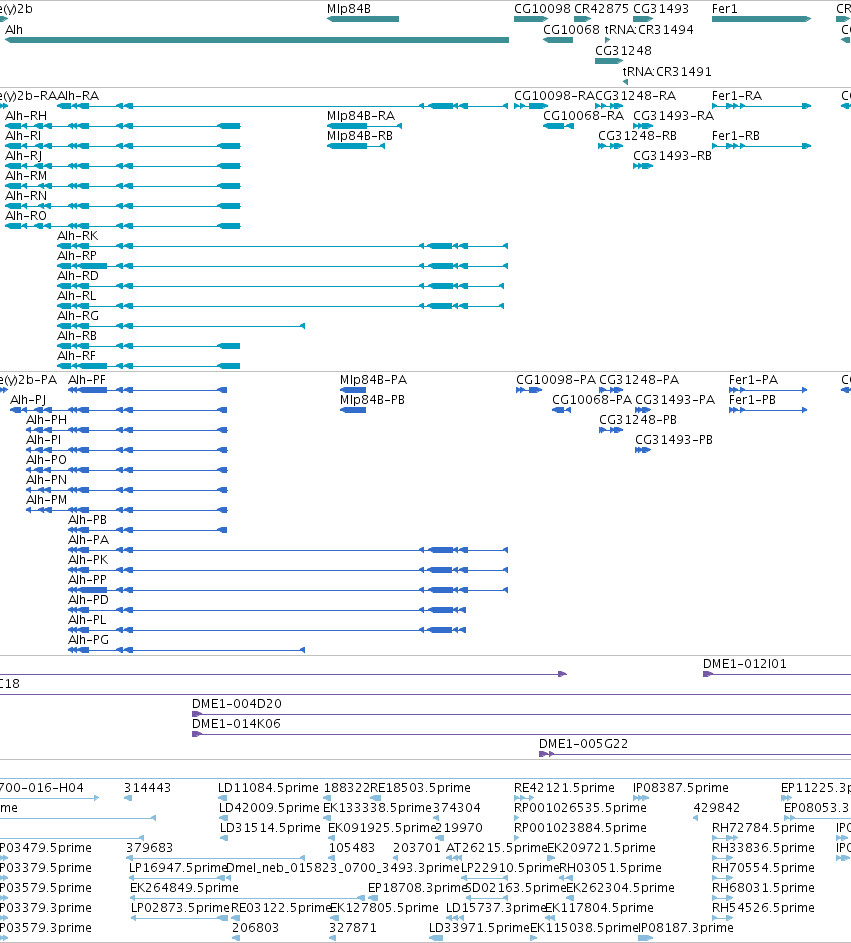
Task: Click the Alh-PJ protein label
Action: 28,399
